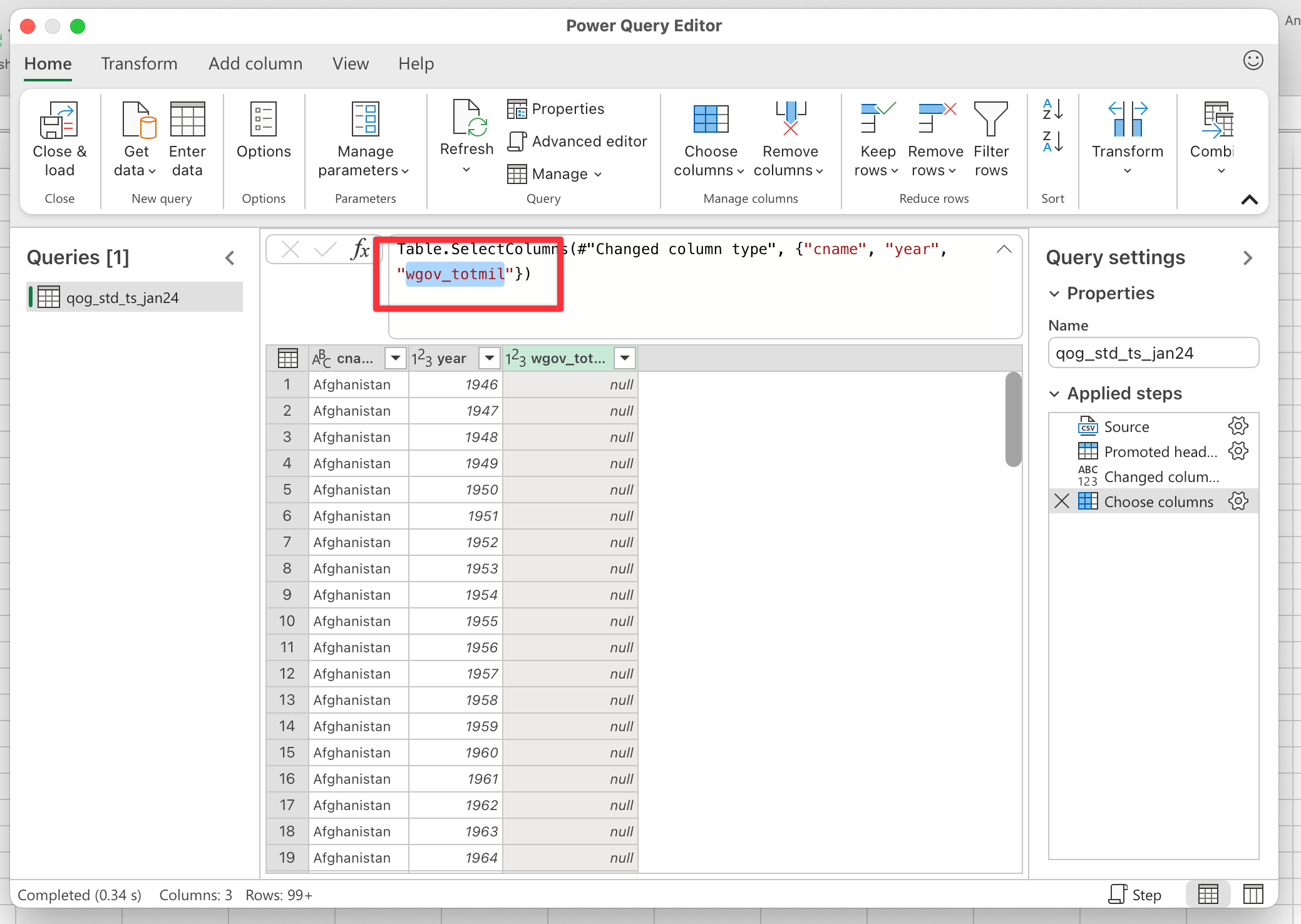Click the fx formula icon
The image size is (1301, 924).
360,250
